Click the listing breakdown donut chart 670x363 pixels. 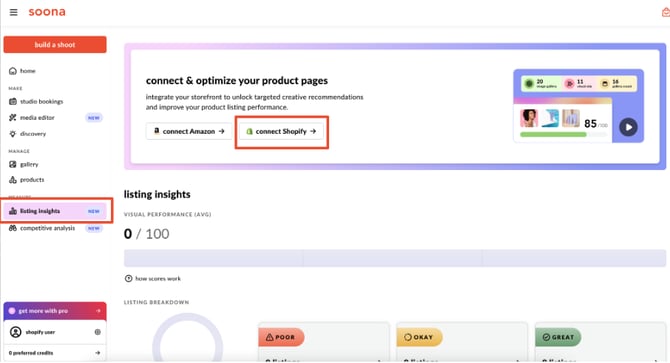click(x=188, y=337)
